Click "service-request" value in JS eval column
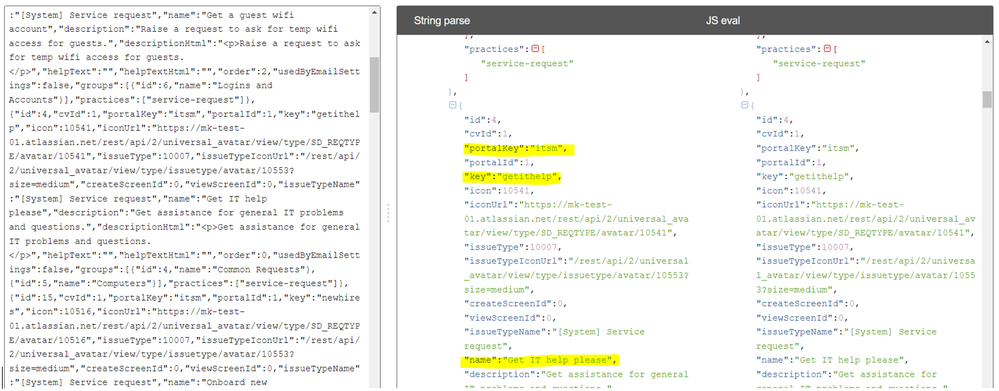The height and width of the screenshot is (391, 999). 819,64
